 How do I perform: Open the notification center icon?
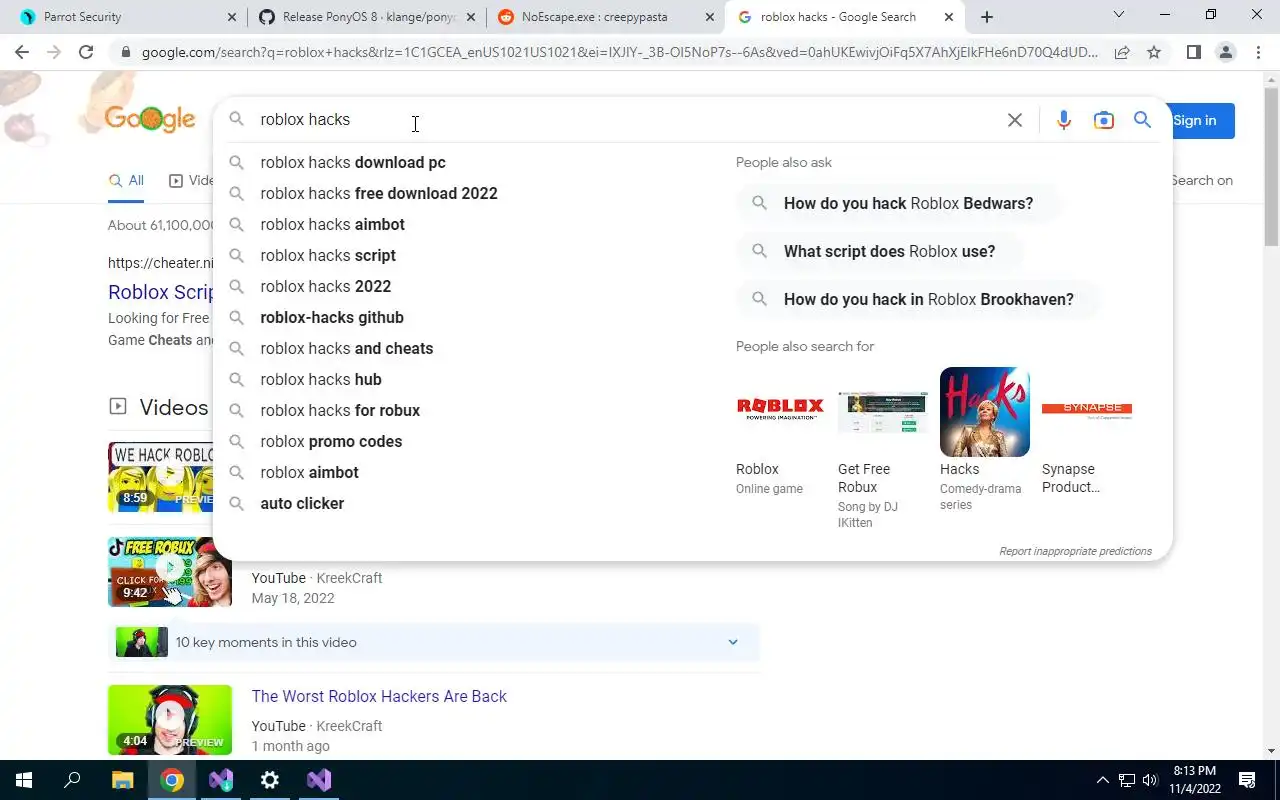1247,780
